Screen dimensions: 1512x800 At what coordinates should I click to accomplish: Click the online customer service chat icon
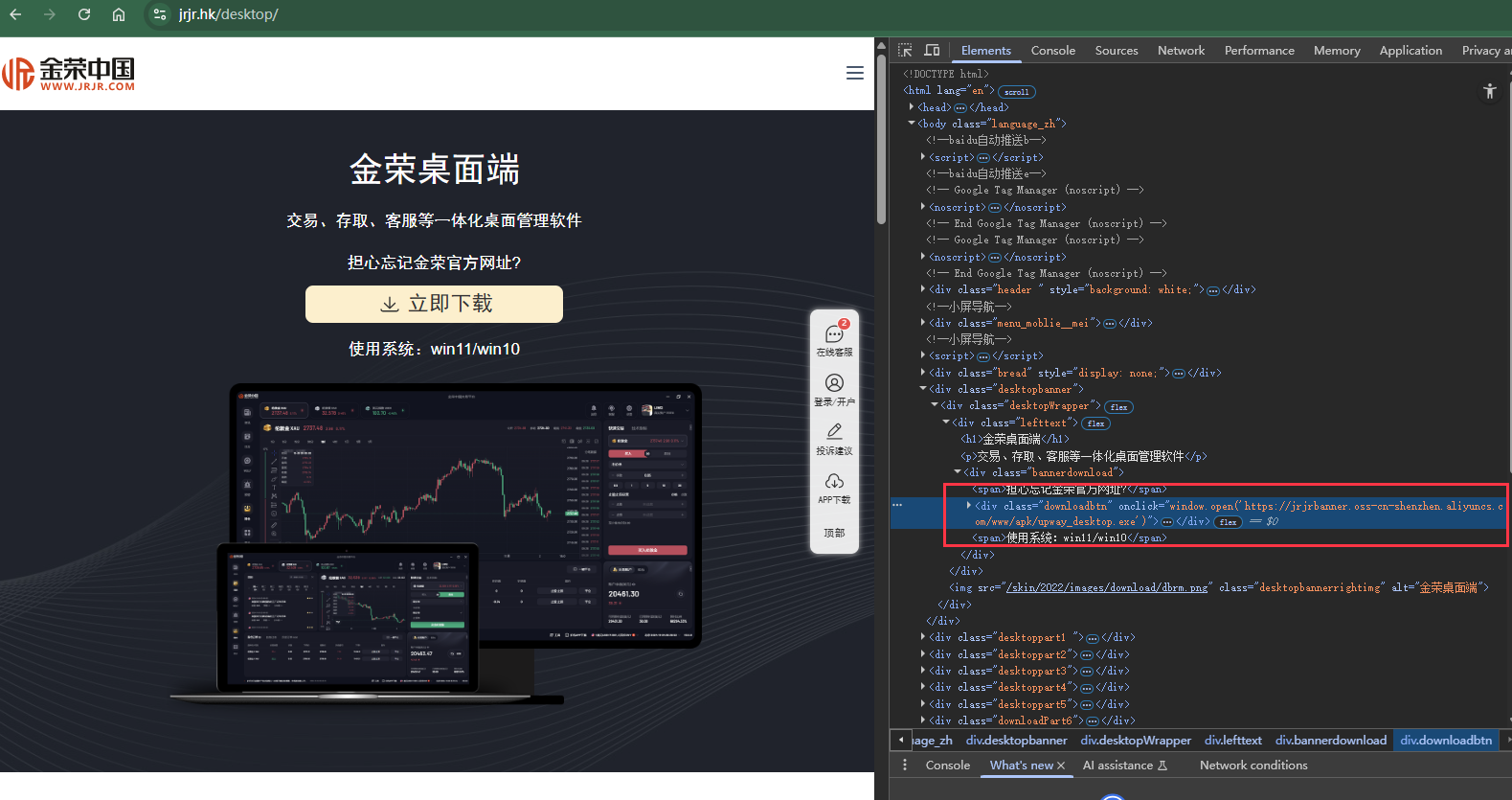coord(834,333)
